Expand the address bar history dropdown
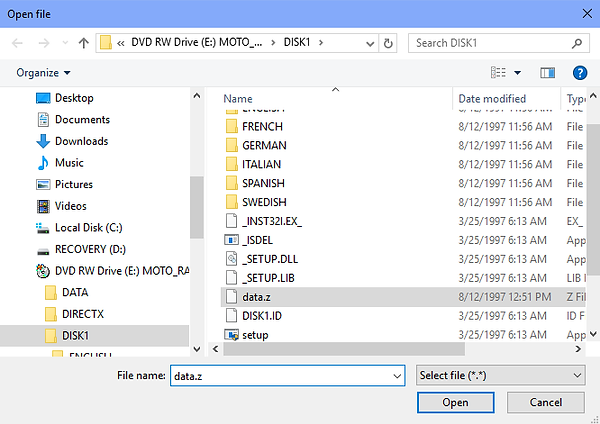This screenshot has height=424, width=600. tap(370, 43)
